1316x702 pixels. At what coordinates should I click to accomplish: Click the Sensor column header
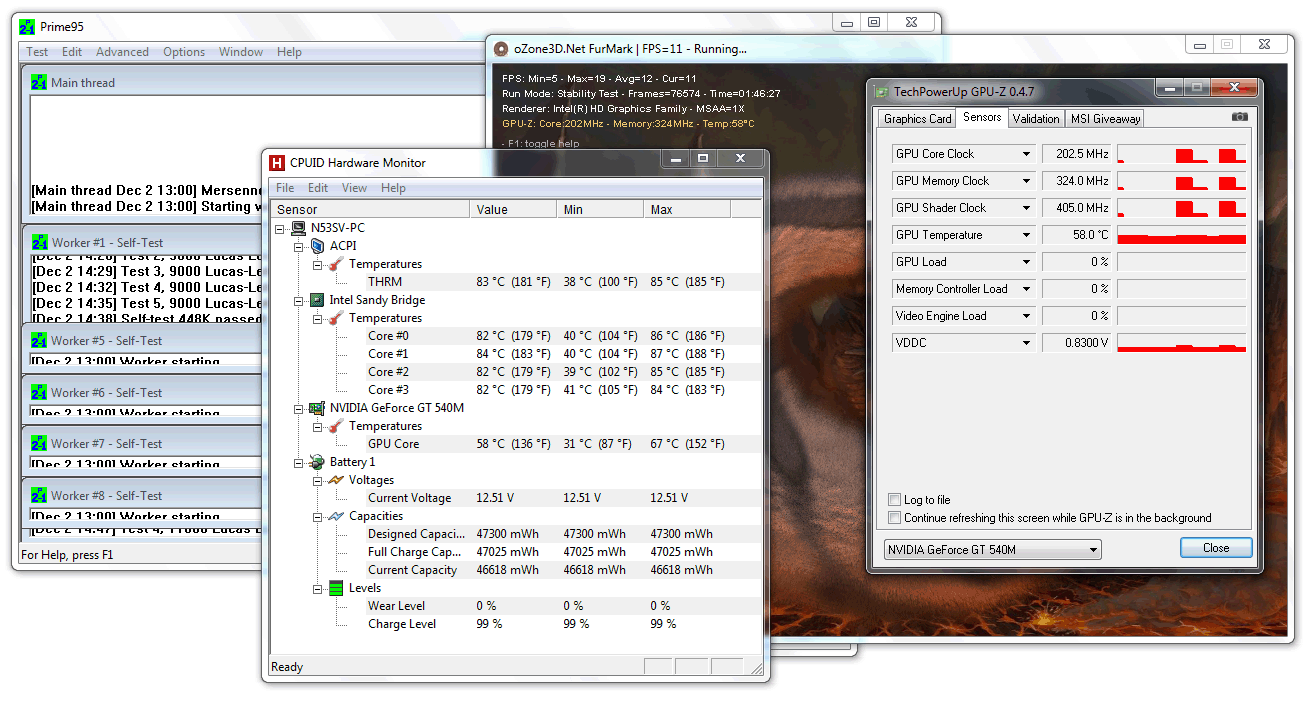[370, 209]
